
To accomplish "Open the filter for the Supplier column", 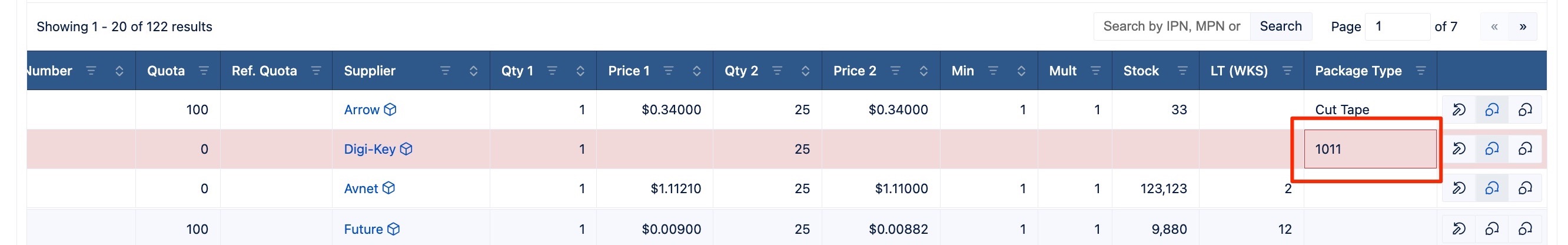I will pyautogui.click(x=445, y=71).
